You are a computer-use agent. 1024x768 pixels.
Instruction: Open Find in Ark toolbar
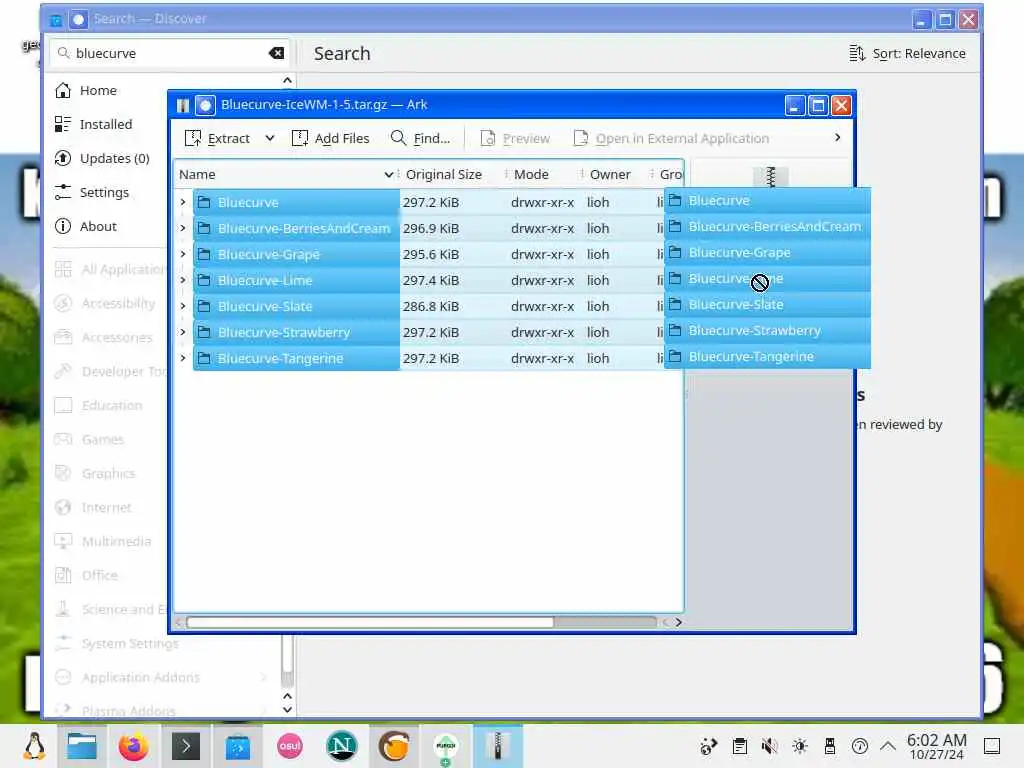coord(420,138)
